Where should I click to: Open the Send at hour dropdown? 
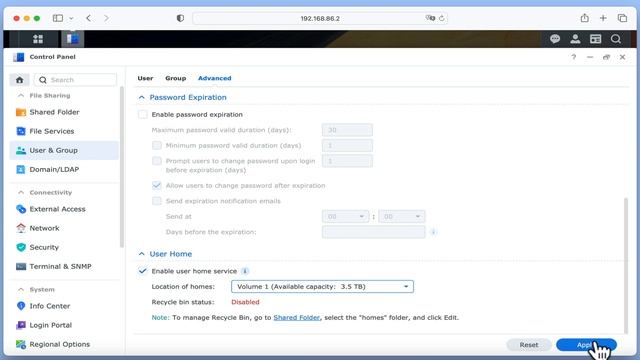(345, 216)
